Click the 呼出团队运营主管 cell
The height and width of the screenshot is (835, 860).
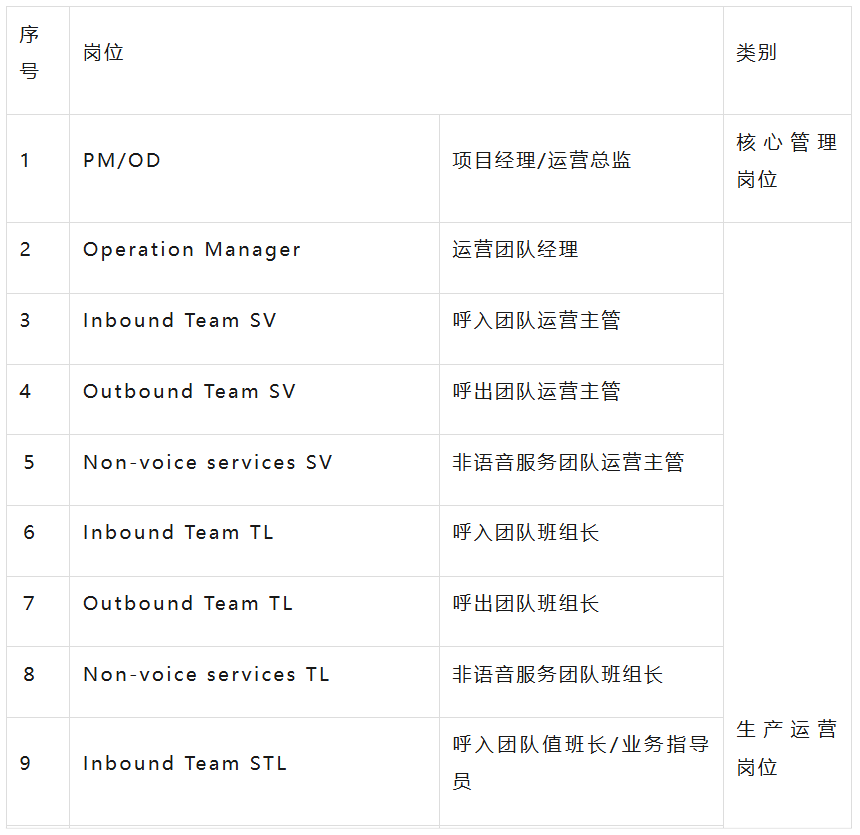pos(581,399)
